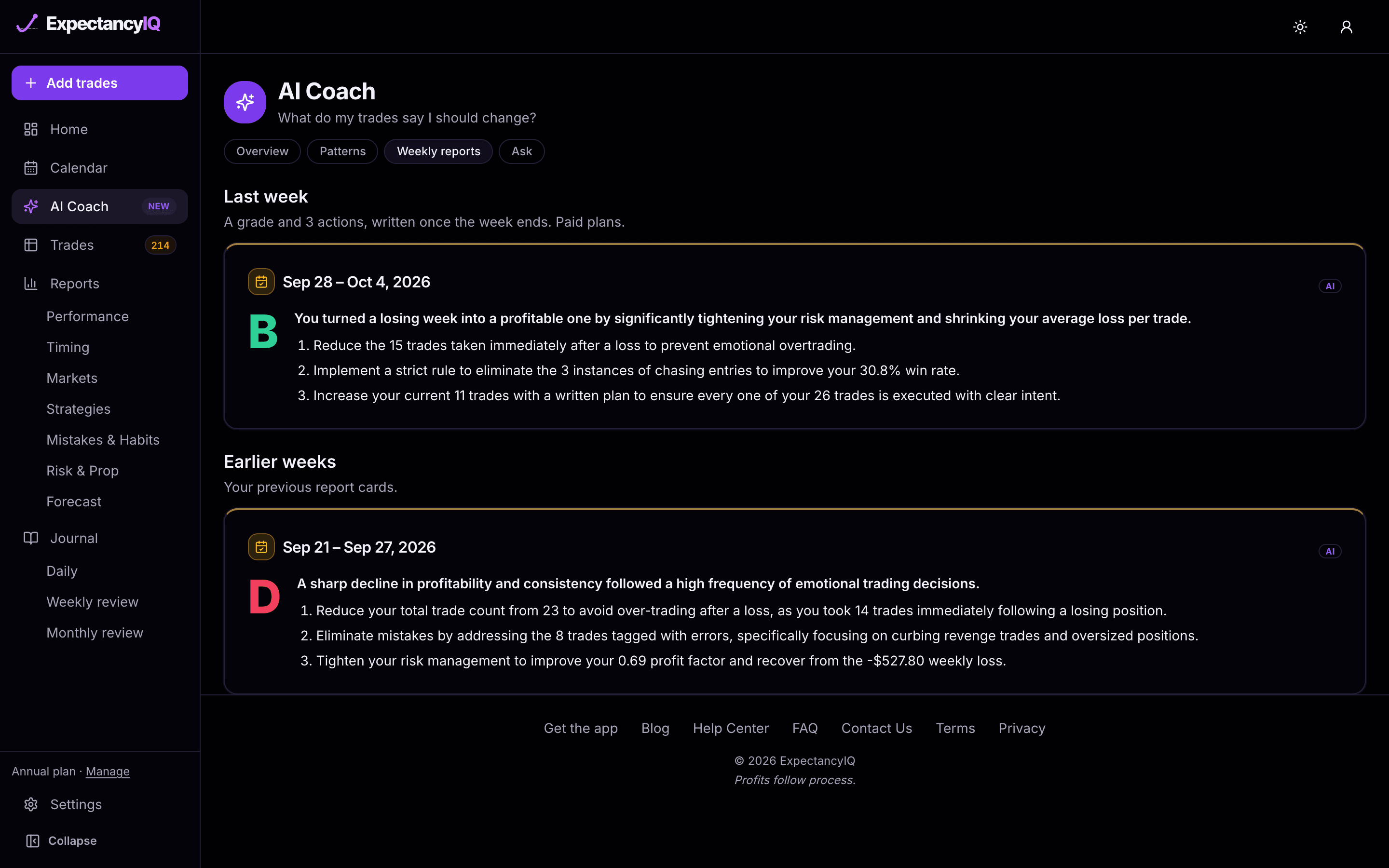The width and height of the screenshot is (1389, 868).
Task: Open Settings in the sidebar
Action: click(100, 804)
